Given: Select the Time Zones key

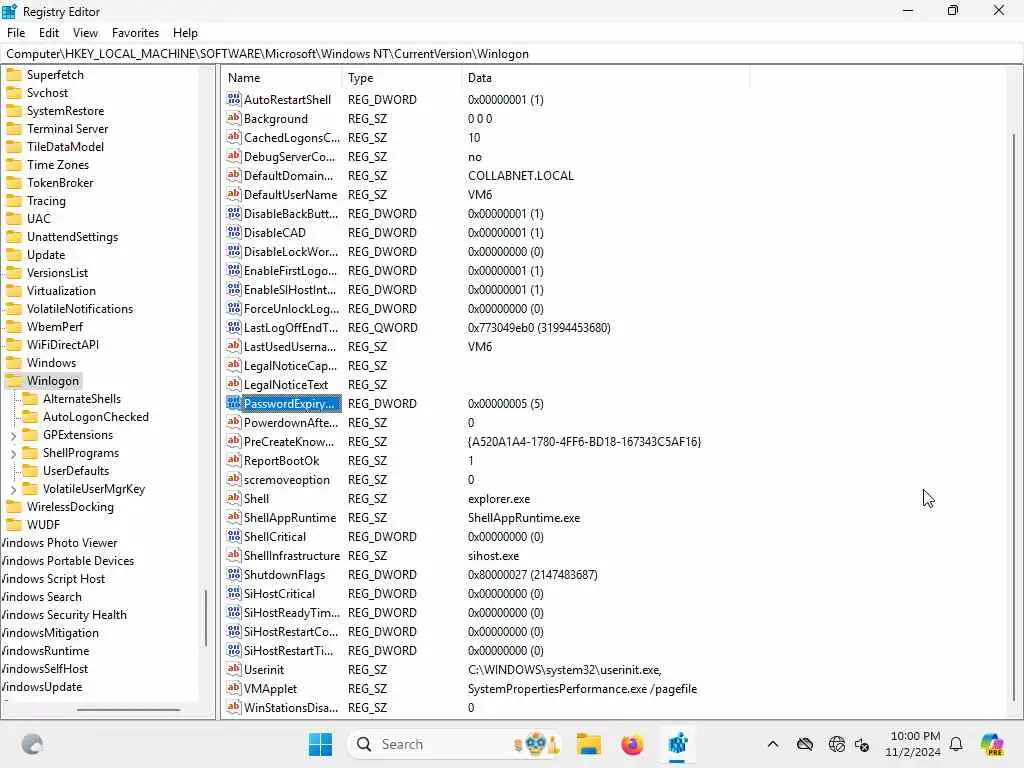Looking at the screenshot, I should pos(57,165).
